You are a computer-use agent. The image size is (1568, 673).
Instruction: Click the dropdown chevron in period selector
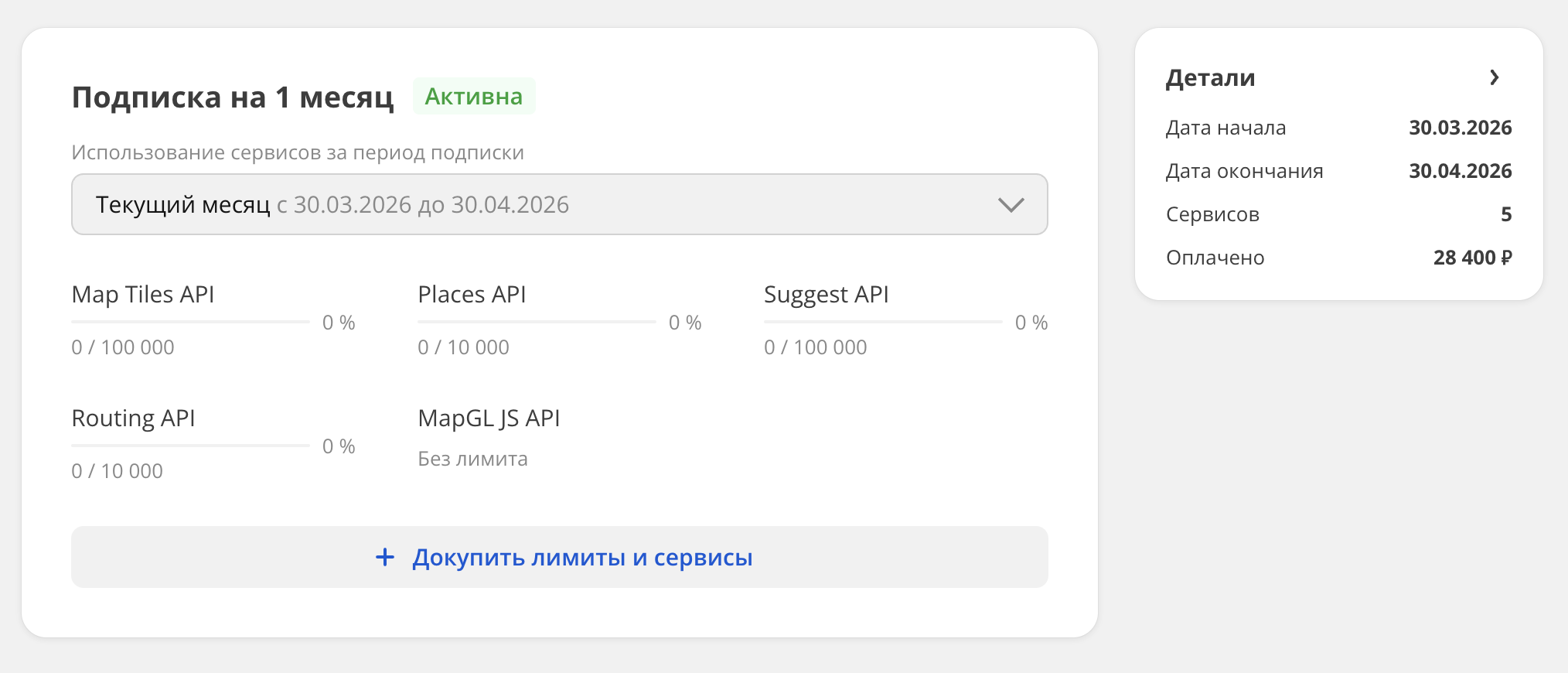click(x=1011, y=204)
